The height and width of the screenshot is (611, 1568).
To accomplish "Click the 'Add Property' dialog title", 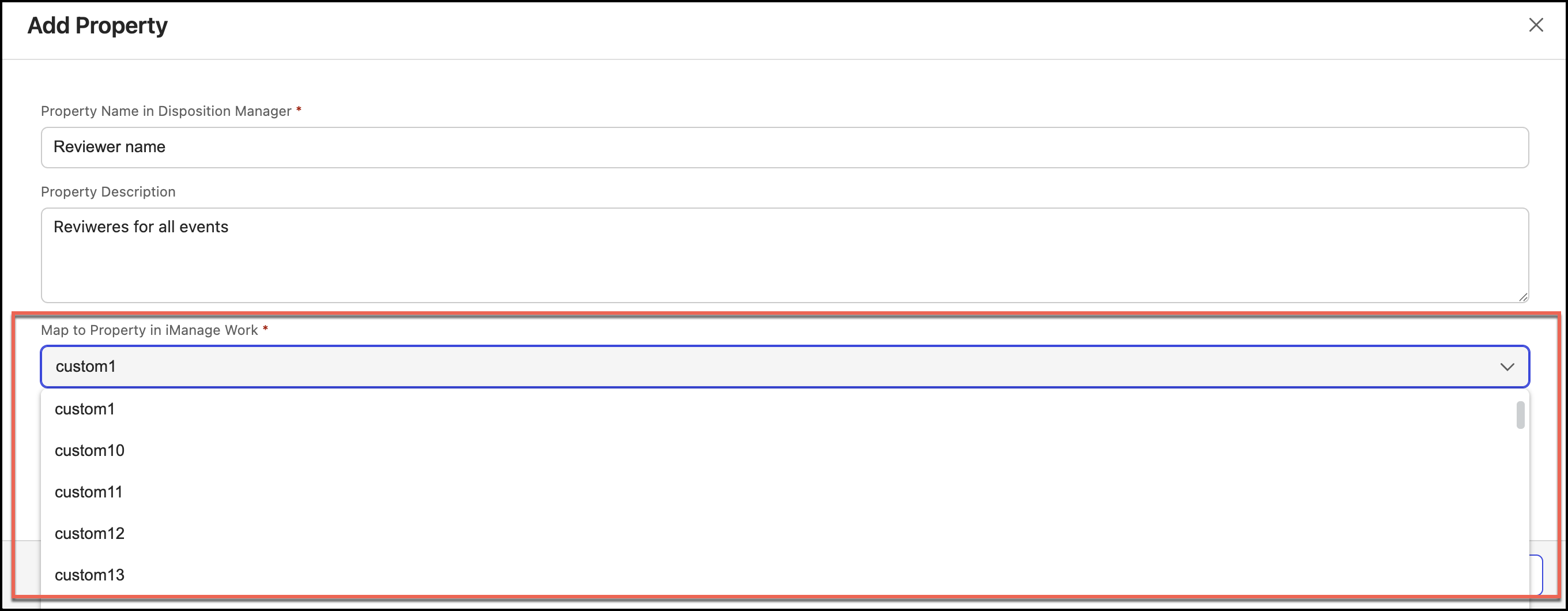I will (x=97, y=25).
